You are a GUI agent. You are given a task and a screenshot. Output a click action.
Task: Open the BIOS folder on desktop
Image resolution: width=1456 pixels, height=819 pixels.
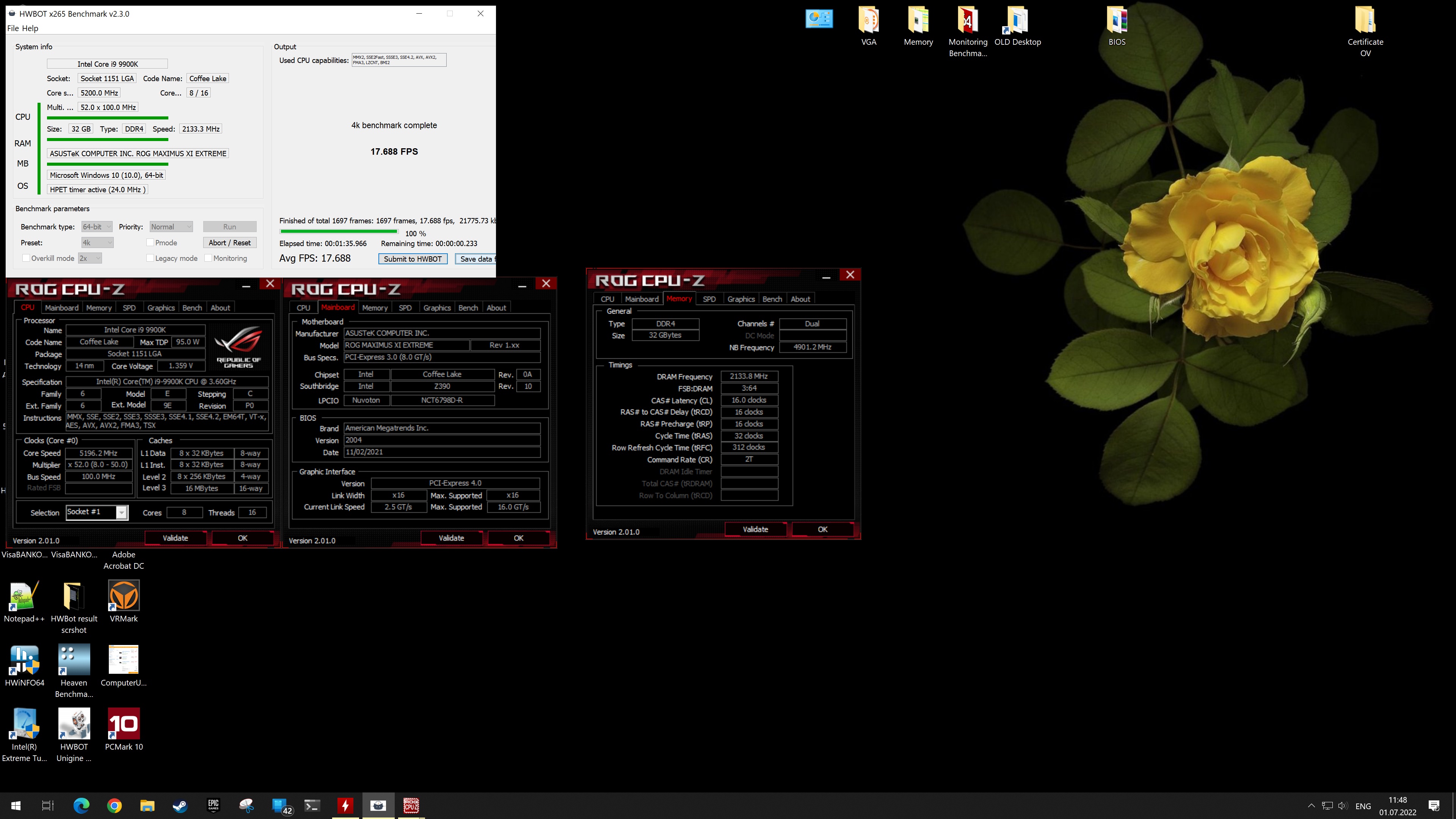click(1117, 27)
